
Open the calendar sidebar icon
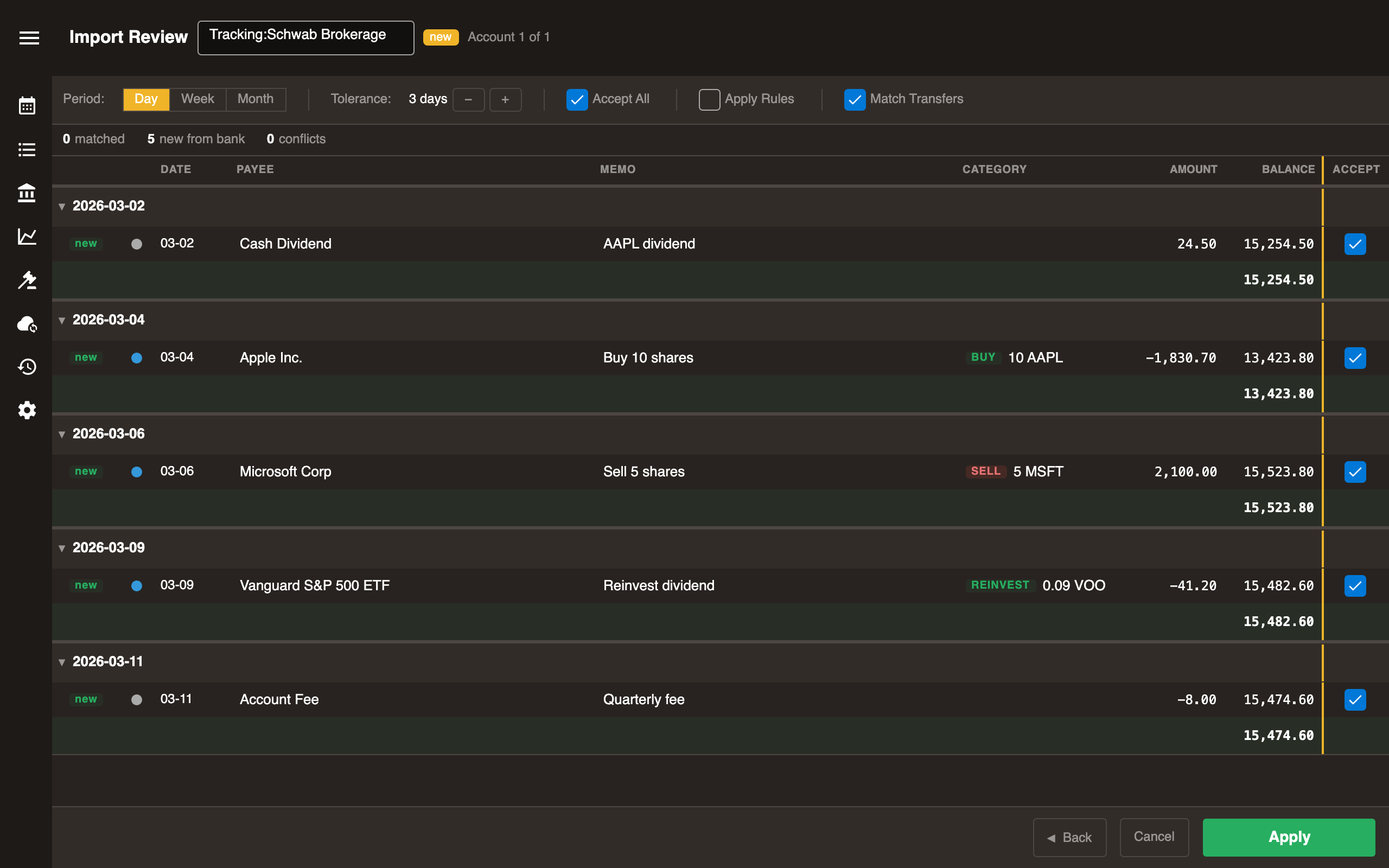[27, 106]
